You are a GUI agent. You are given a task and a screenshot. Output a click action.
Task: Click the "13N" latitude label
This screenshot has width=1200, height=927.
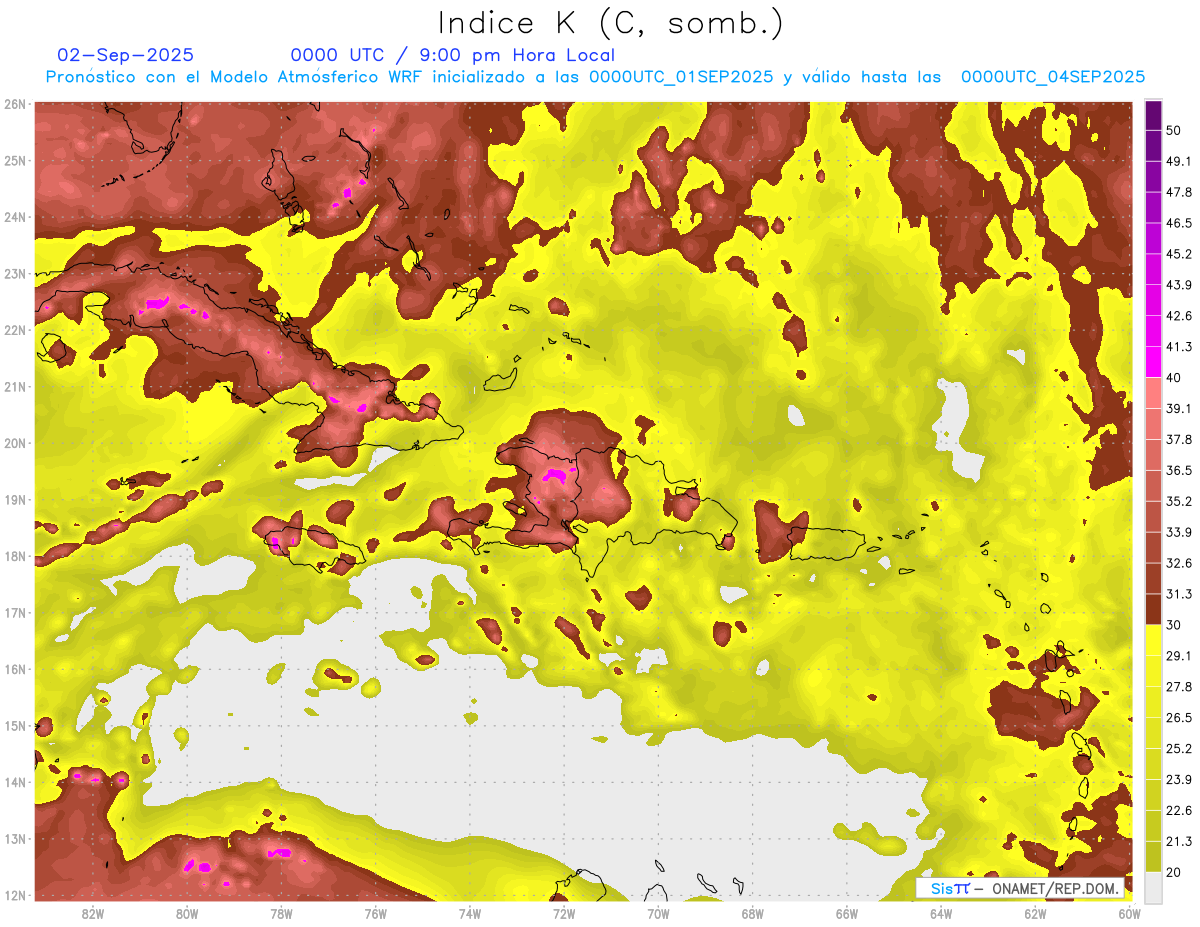point(15,838)
